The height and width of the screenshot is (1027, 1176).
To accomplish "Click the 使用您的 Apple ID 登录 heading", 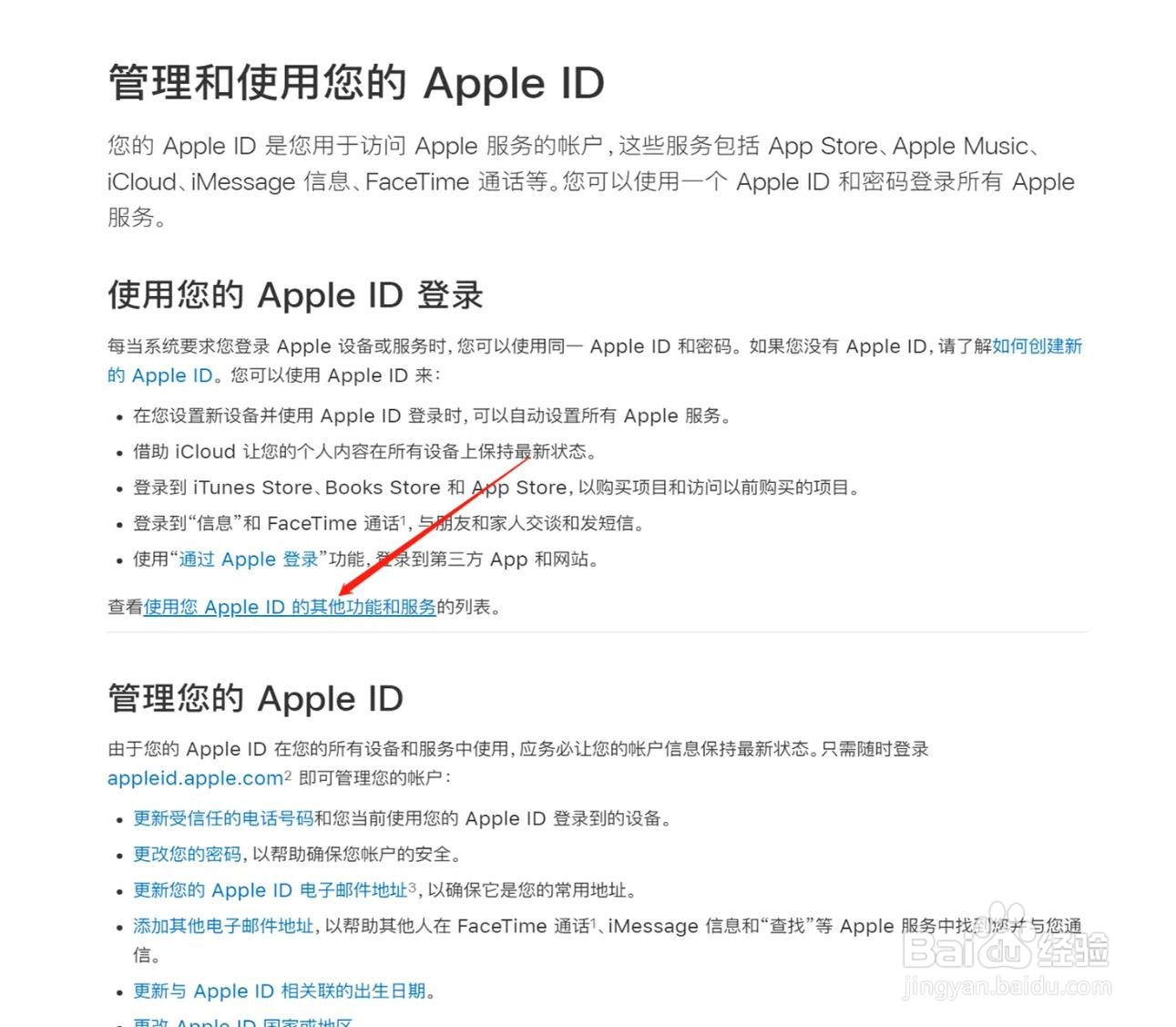I will click(295, 295).
